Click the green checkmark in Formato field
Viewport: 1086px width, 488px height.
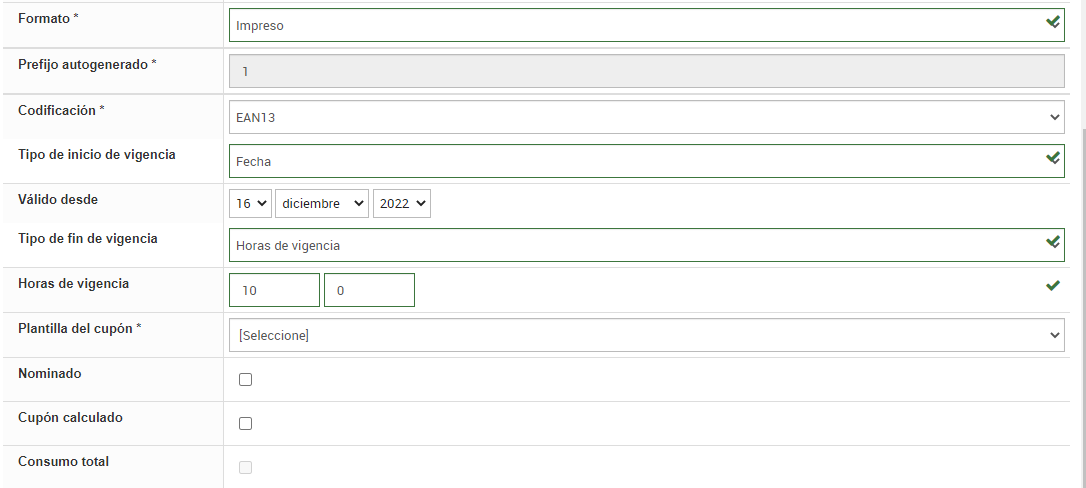coord(1052,22)
